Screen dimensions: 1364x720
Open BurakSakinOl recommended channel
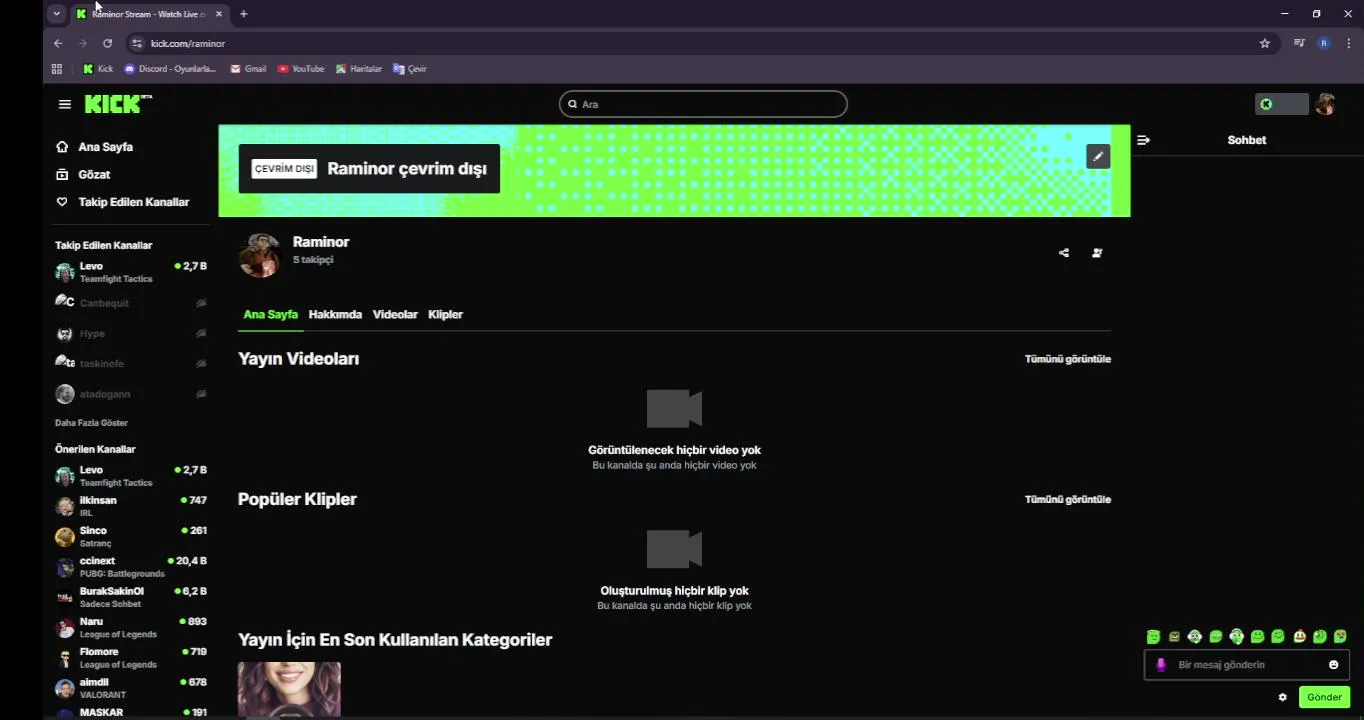(131, 597)
